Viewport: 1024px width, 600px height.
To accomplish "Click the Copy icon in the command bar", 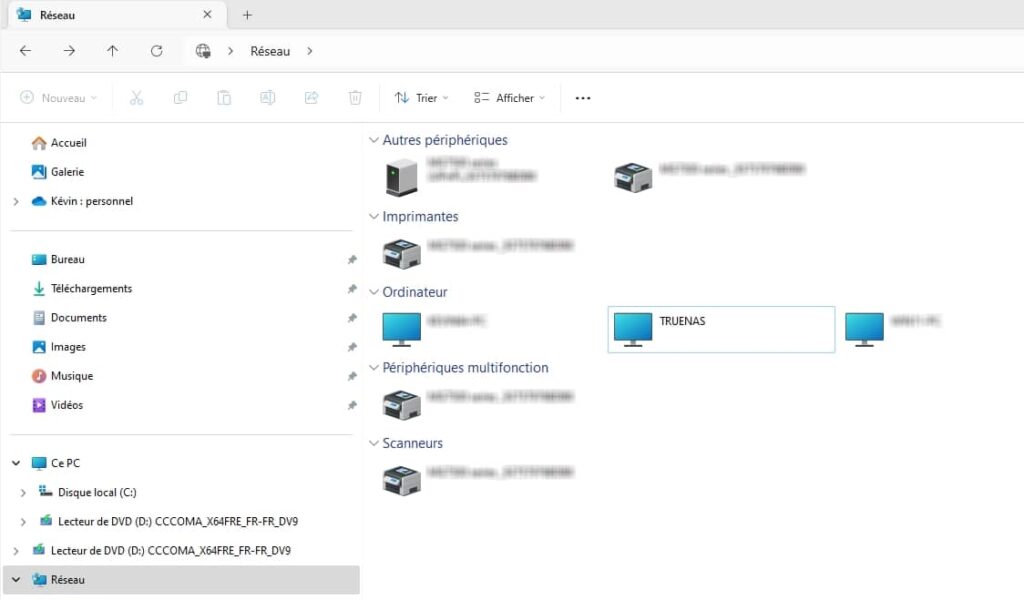I will coord(180,97).
